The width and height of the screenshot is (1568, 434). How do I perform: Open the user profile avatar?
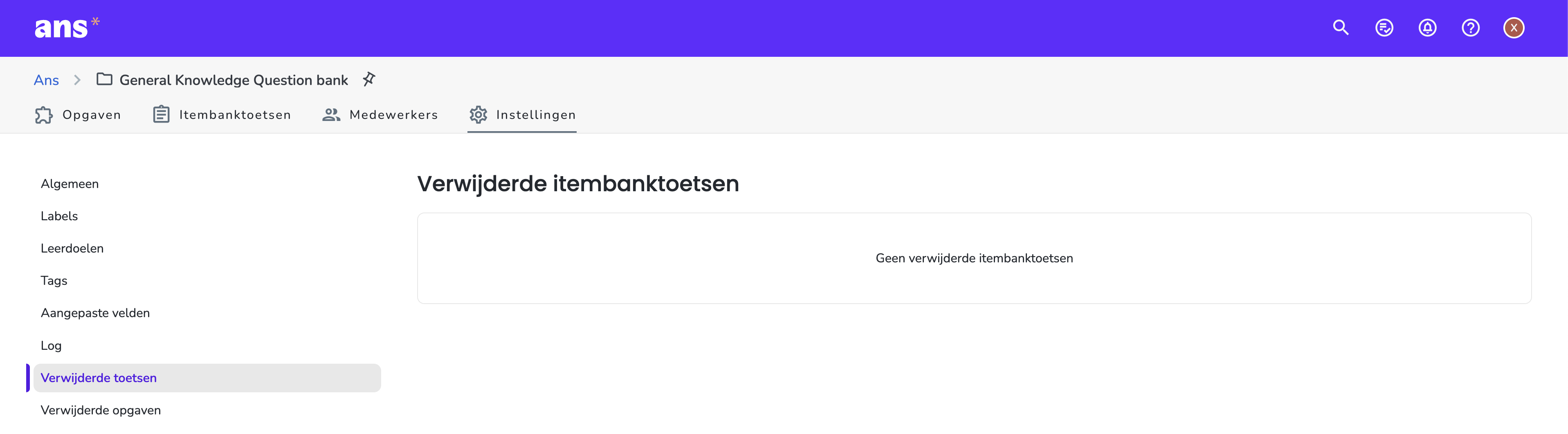1513,28
